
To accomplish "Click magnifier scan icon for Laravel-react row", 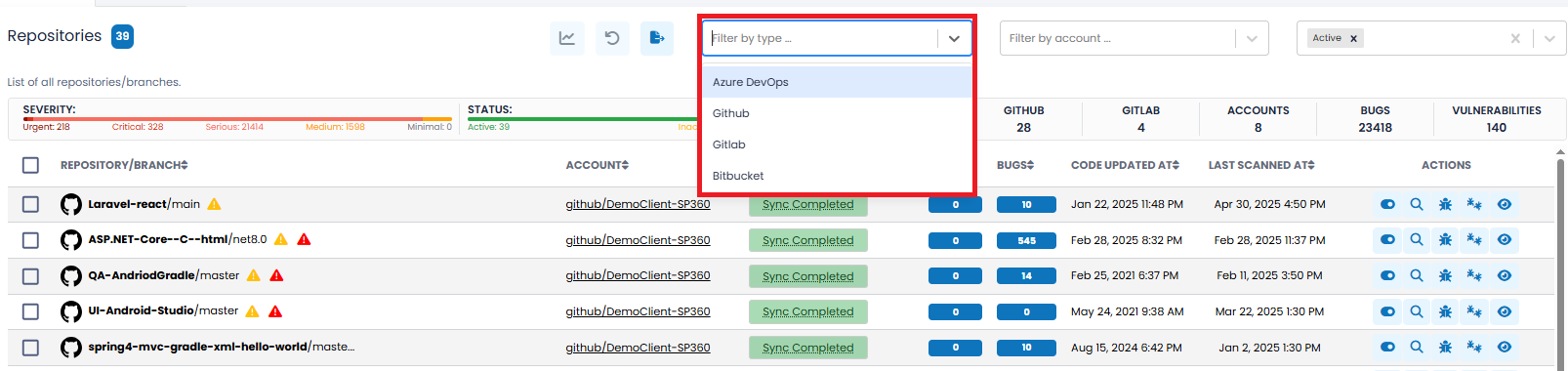I will pos(1417,204).
